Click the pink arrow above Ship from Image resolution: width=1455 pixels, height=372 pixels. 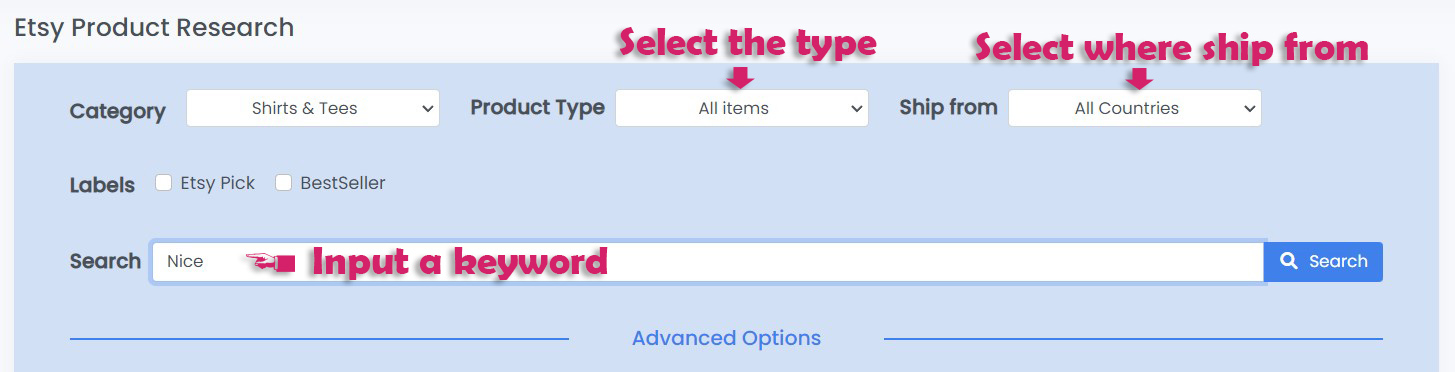1139,78
